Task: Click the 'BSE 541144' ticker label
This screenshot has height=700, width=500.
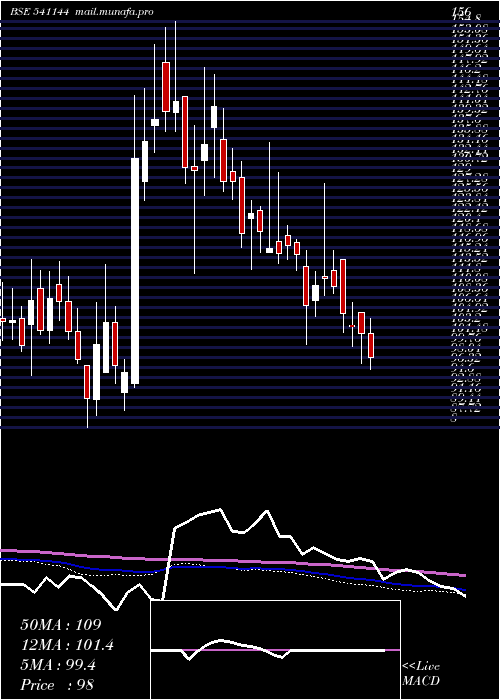Action: pyautogui.click(x=39, y=12)
